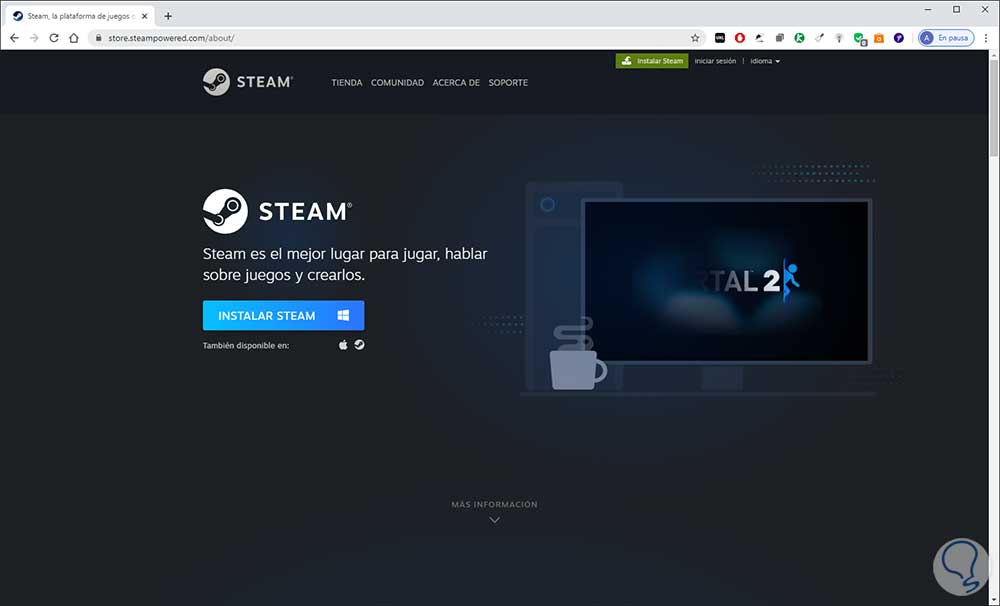The height and width of the screenshot is (606, 1000).
Task: Expand the idioma language dropdown
Action: (x=765, y=61)
